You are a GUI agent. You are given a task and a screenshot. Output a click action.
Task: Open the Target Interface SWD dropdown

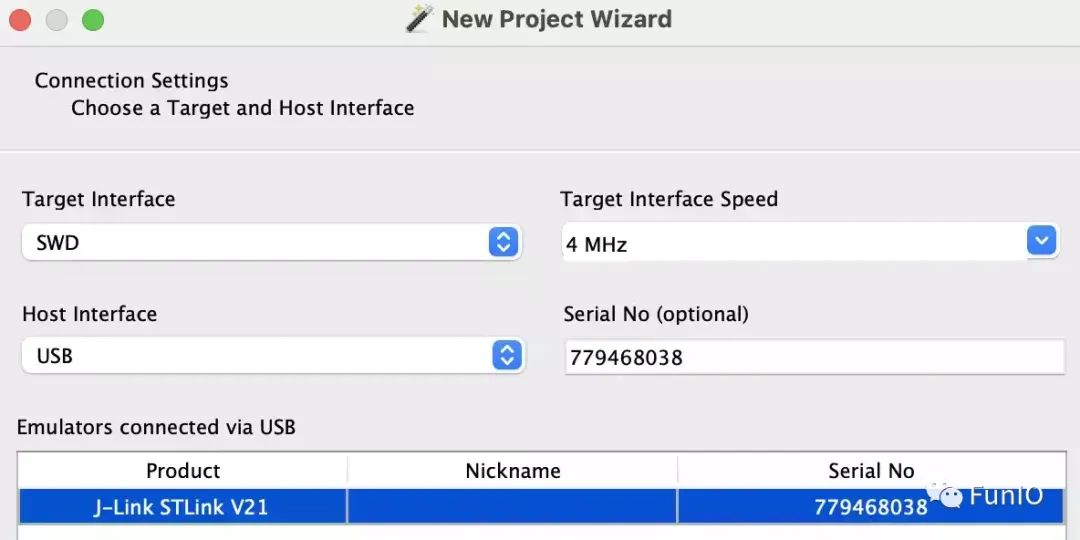[271, 242]
